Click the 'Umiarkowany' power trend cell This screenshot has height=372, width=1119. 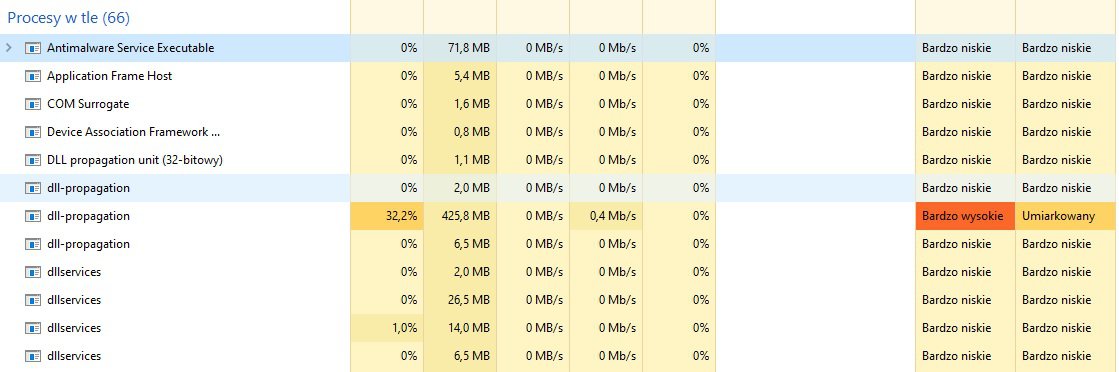[1067, 216]
